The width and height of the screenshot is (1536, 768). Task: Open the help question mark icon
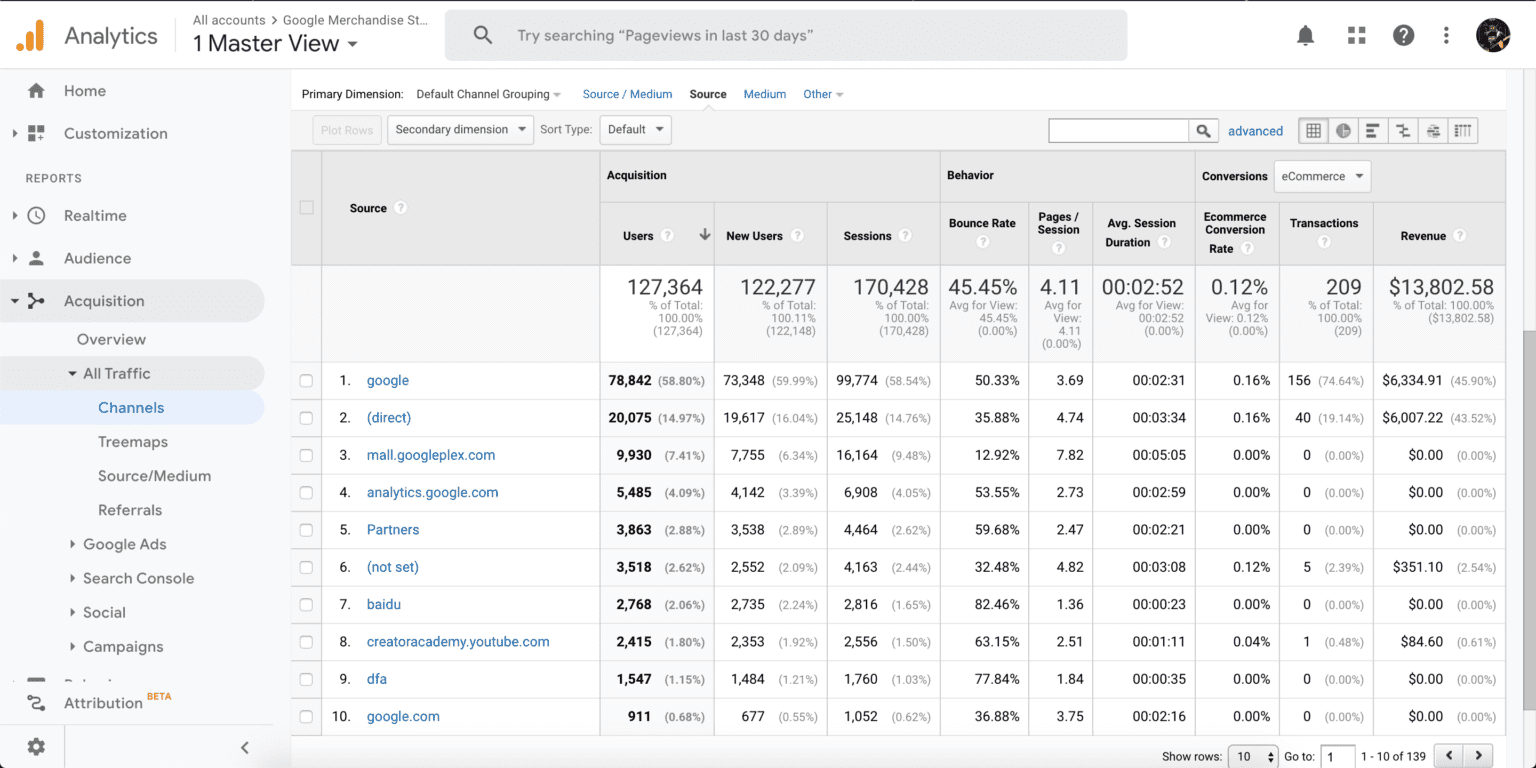(1403, 36)
